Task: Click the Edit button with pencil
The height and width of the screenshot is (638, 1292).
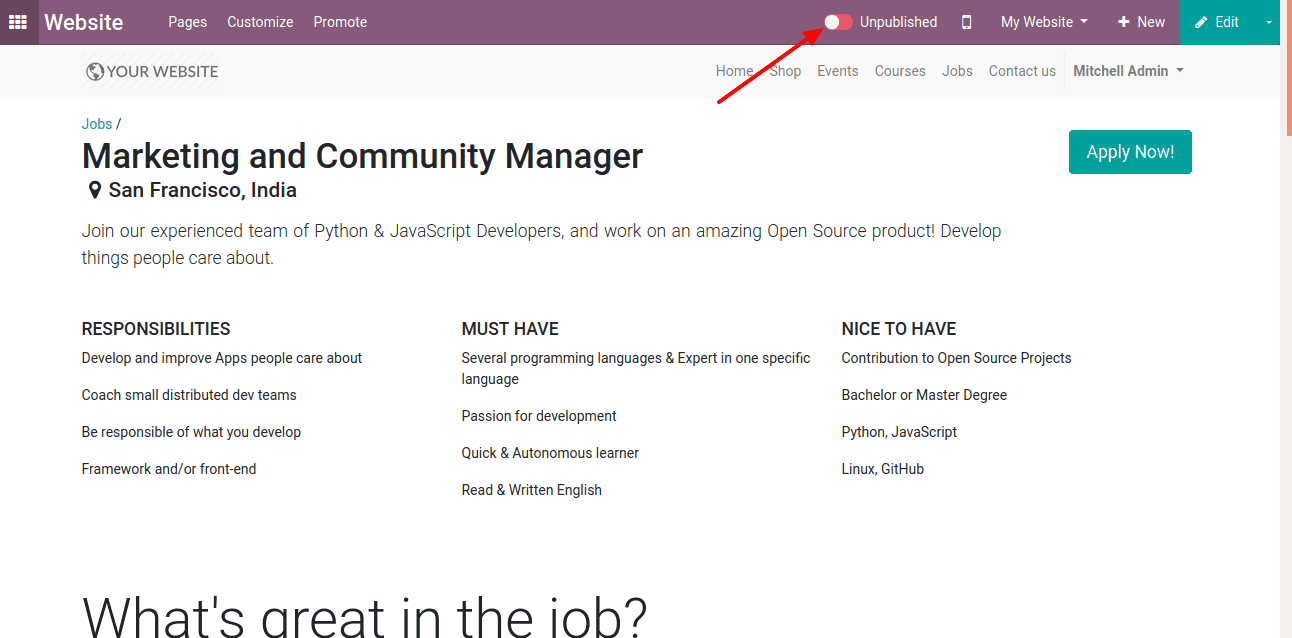Action: tap(1217, 22)
